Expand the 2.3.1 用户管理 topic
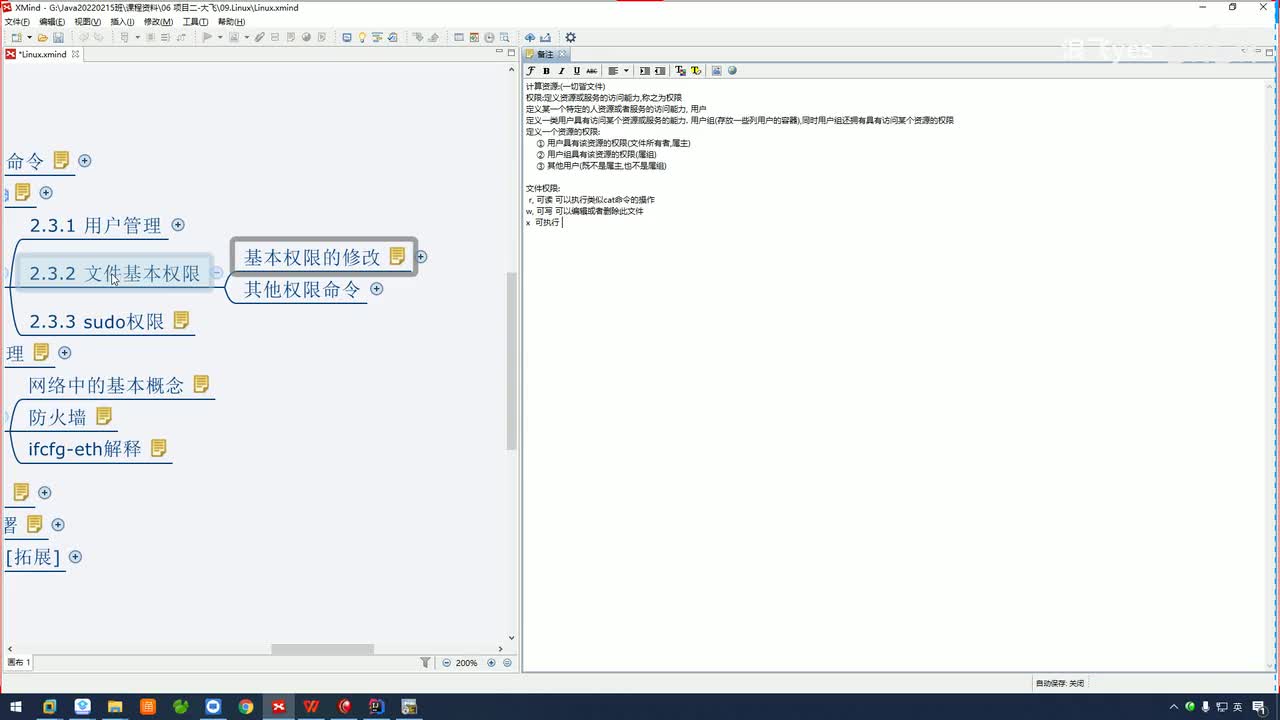 point(178,225)
